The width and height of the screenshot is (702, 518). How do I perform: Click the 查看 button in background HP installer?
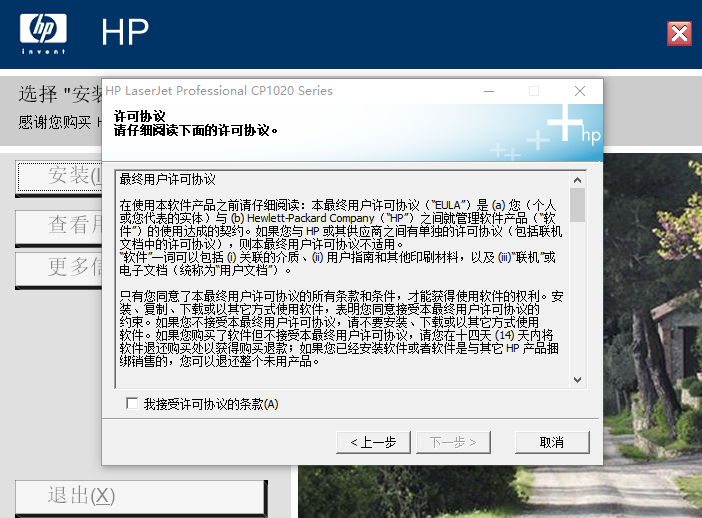60,227
